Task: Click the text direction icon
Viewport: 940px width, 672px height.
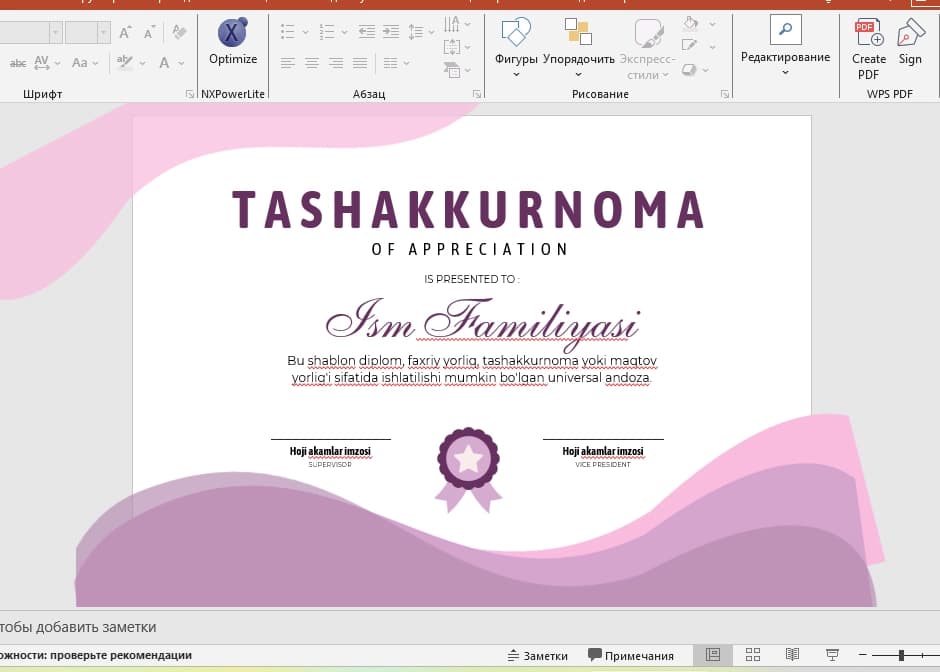Action: tap(452, 24)
